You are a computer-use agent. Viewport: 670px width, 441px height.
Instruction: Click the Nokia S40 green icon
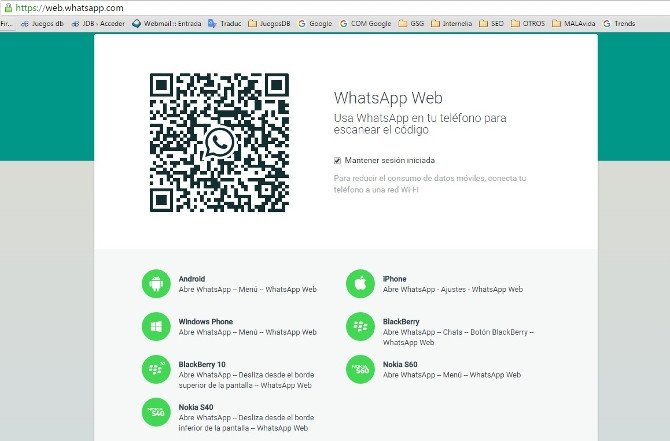(156, 412)
